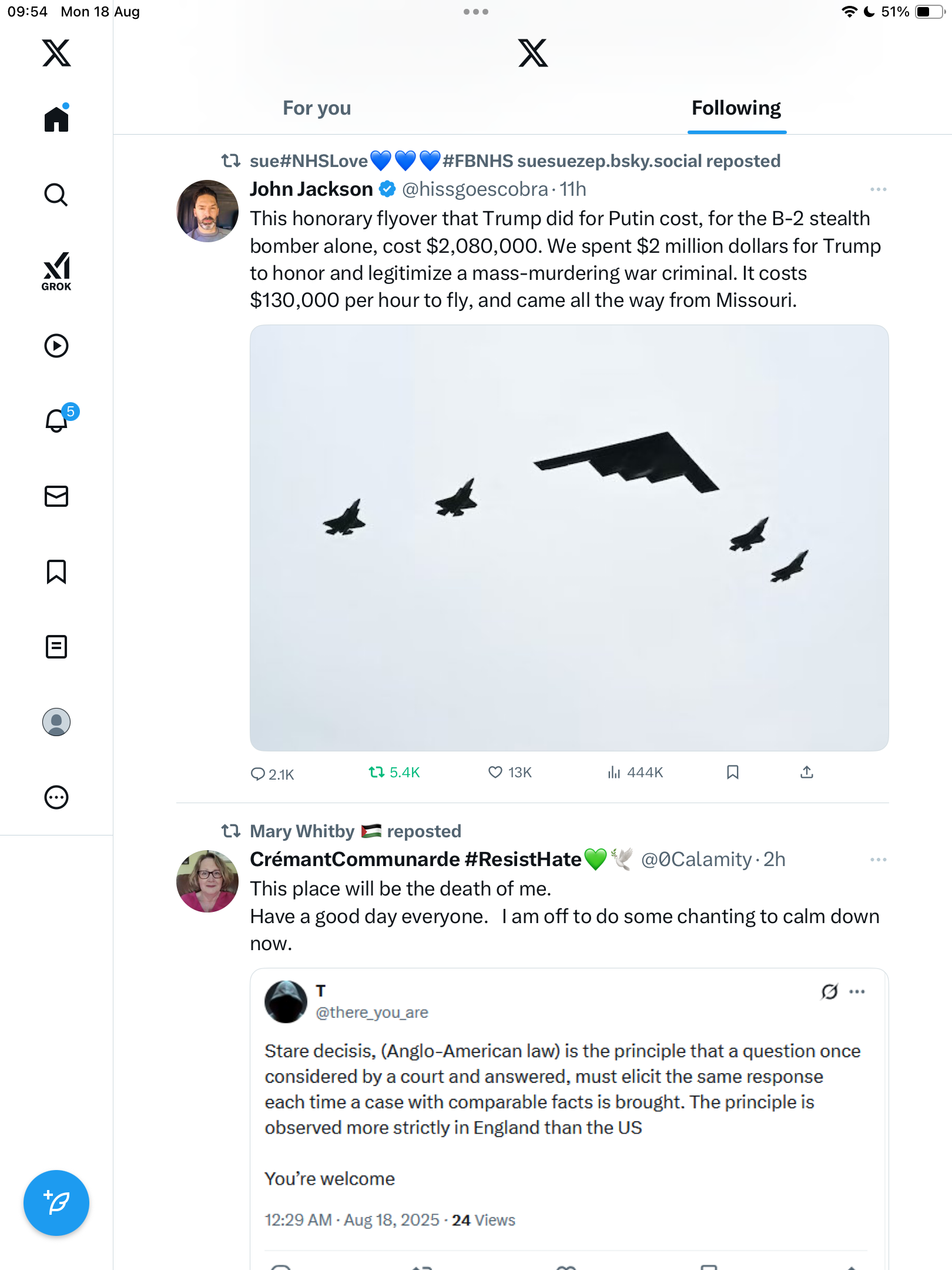Undo repost on John Jackson's post
Viewport: 952px width, 1270px height.
click(x=377, y=772)
